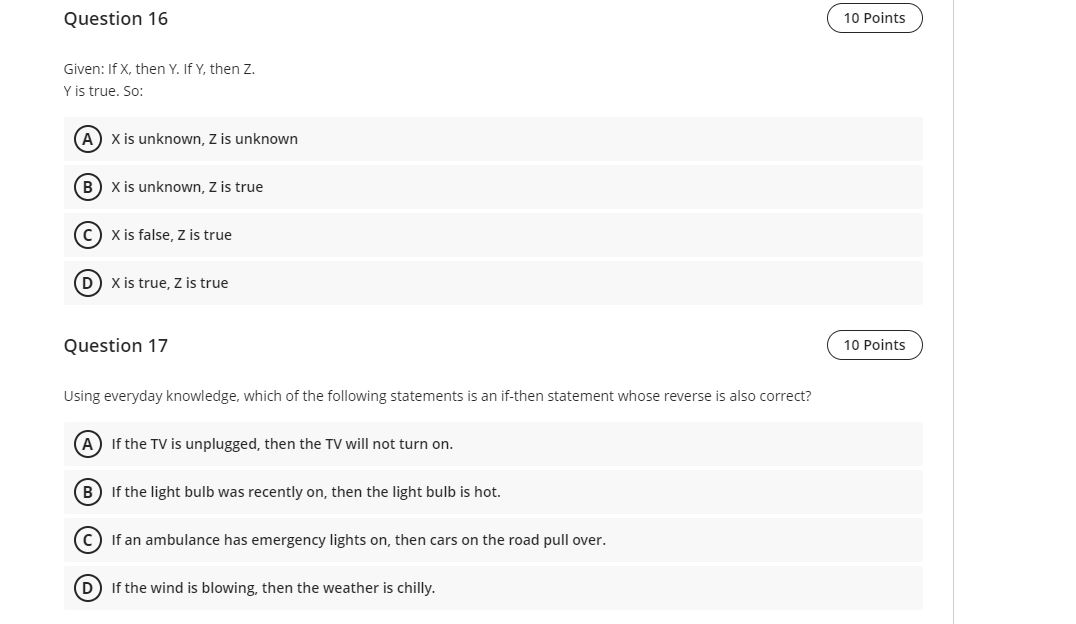The image size is (1076, 624).
Task: Click the Question 17 heading
Action: pyautogui.click(x=115, y=345)
